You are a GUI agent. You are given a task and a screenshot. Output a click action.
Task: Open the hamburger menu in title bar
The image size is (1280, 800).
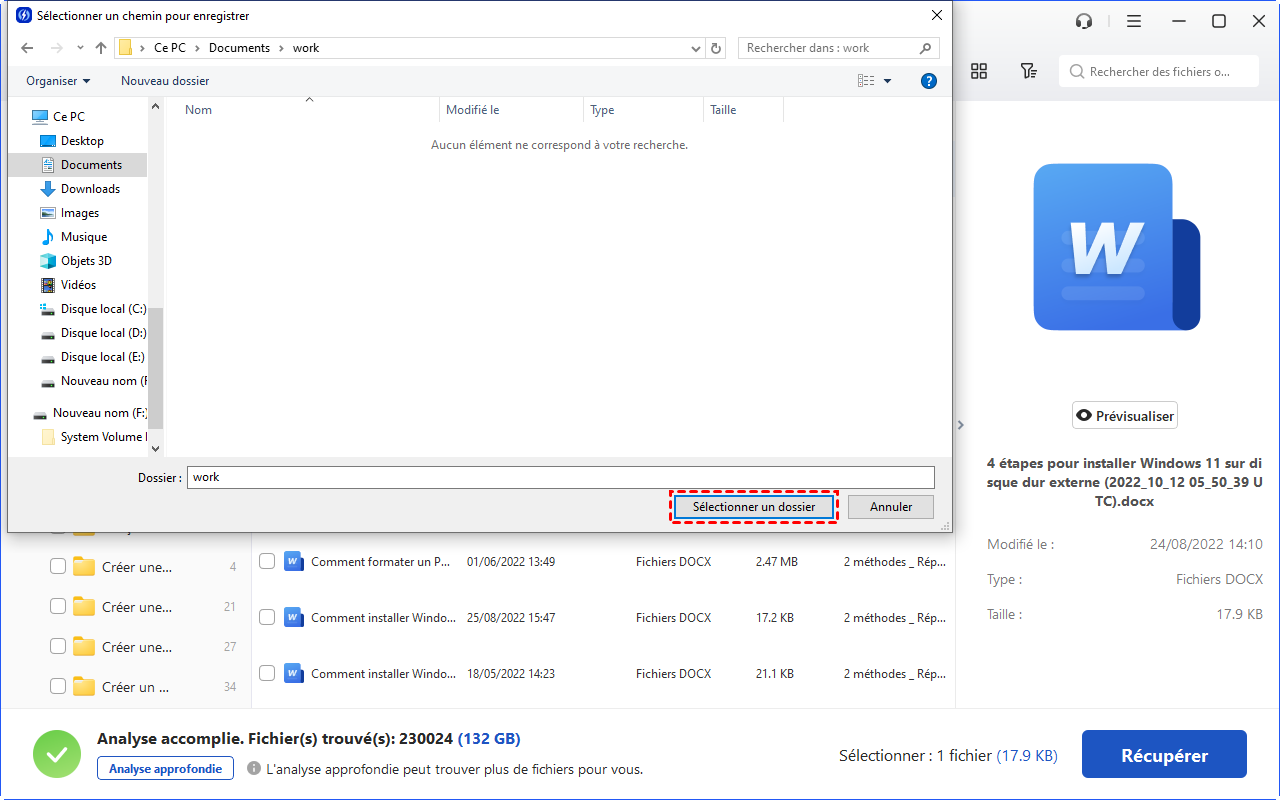[x=1134, y=21]
